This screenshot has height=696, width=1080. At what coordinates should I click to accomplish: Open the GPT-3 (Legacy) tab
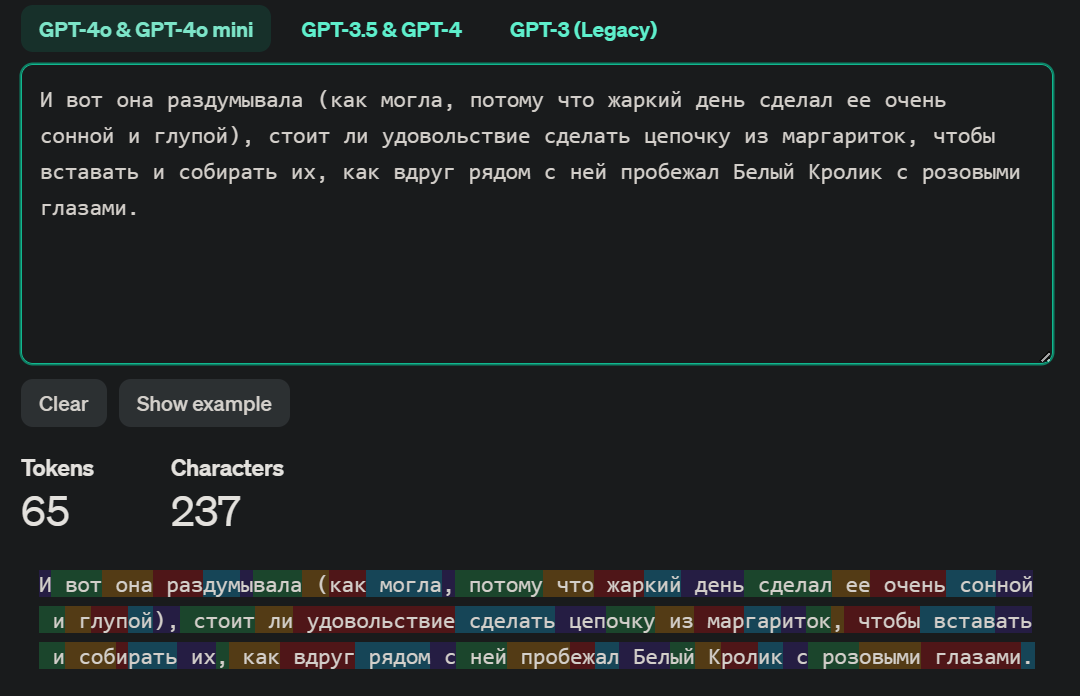583,30
